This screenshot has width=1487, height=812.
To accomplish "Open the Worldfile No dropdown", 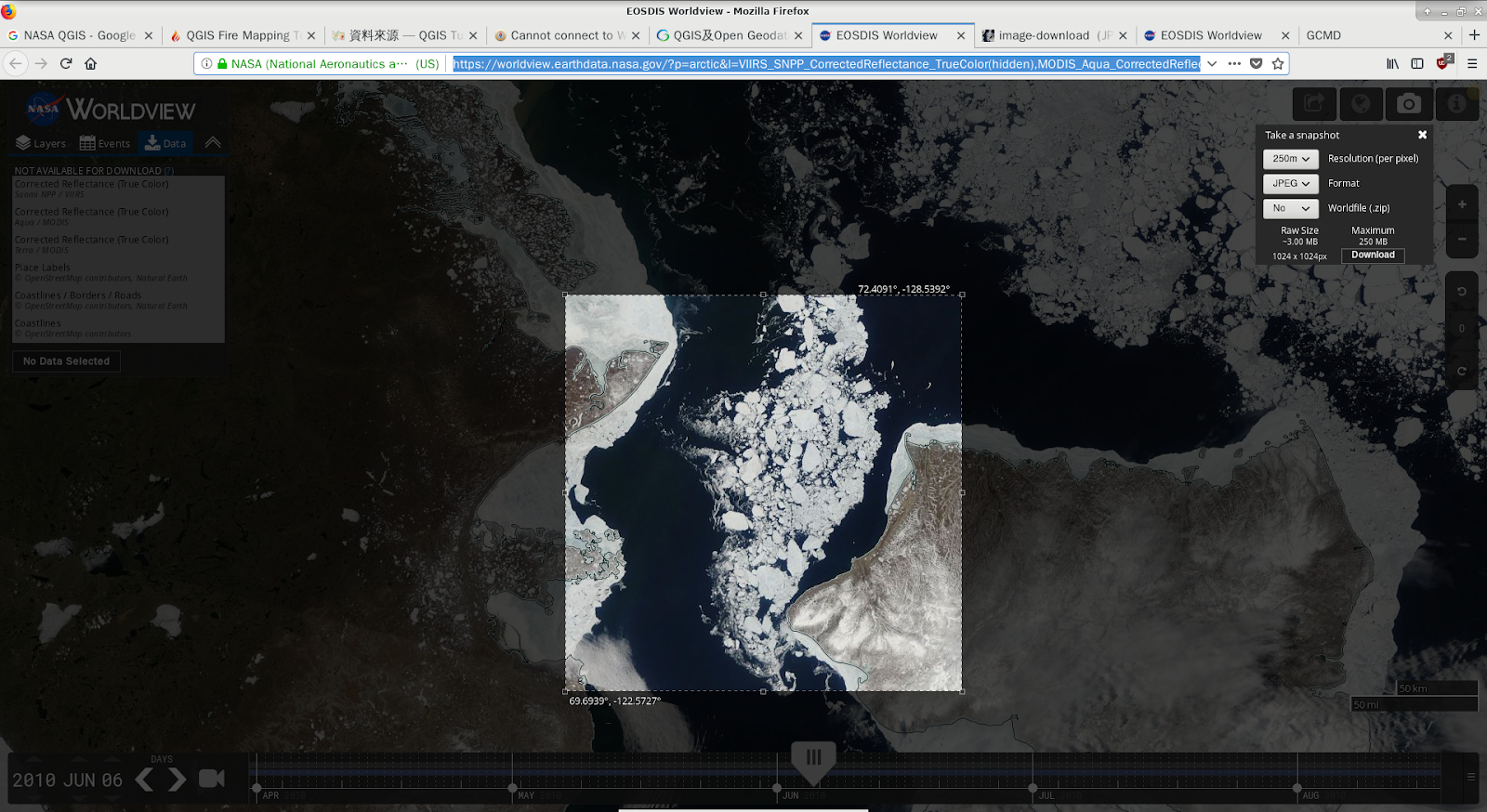I will pos(1290,208).
